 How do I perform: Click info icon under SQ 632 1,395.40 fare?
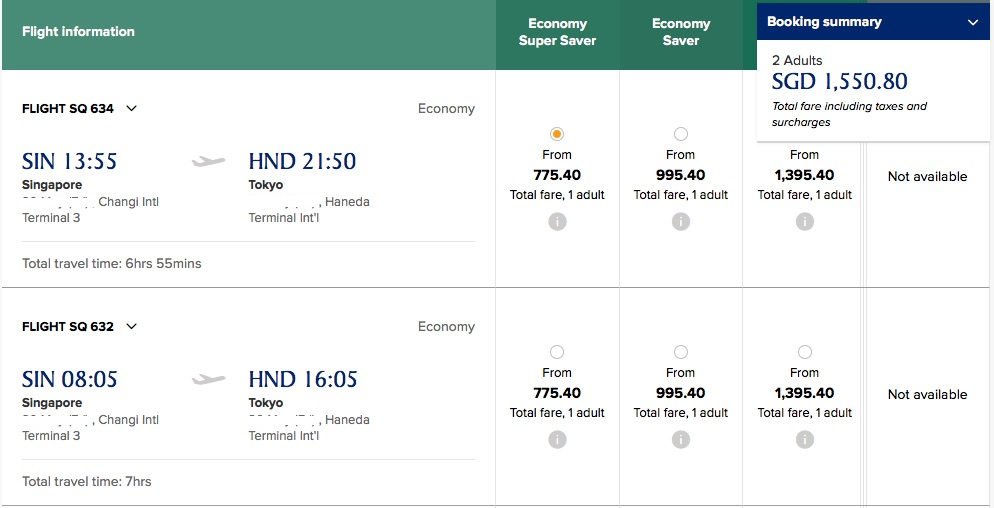(805, 440)
